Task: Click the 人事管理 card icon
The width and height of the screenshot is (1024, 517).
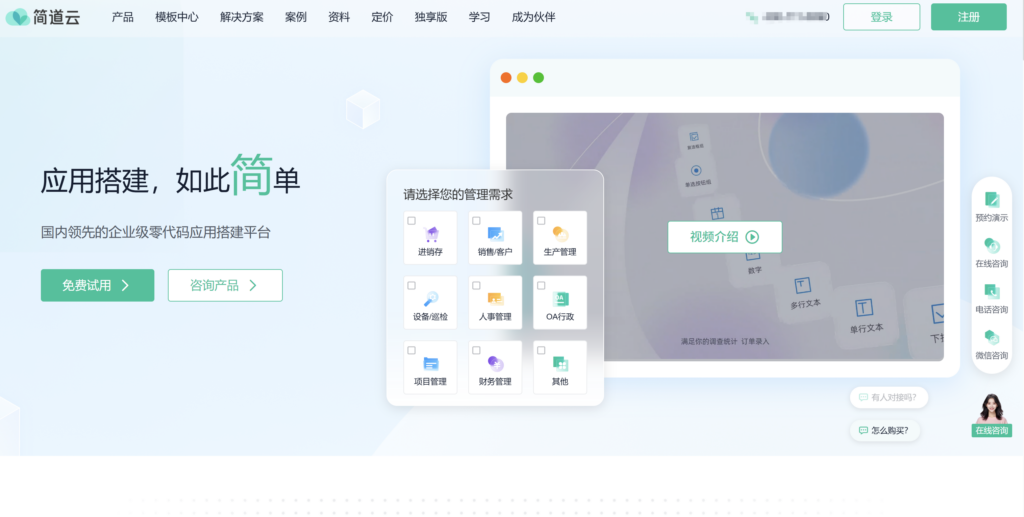Action: tap(495, 298)
